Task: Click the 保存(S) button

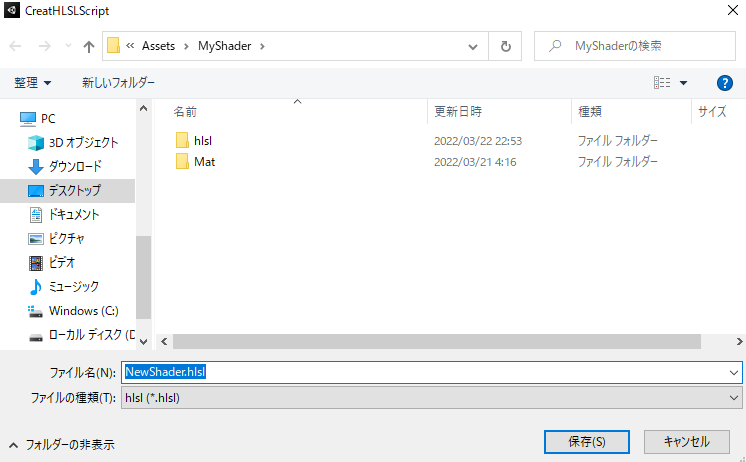Action: (587, 442)
